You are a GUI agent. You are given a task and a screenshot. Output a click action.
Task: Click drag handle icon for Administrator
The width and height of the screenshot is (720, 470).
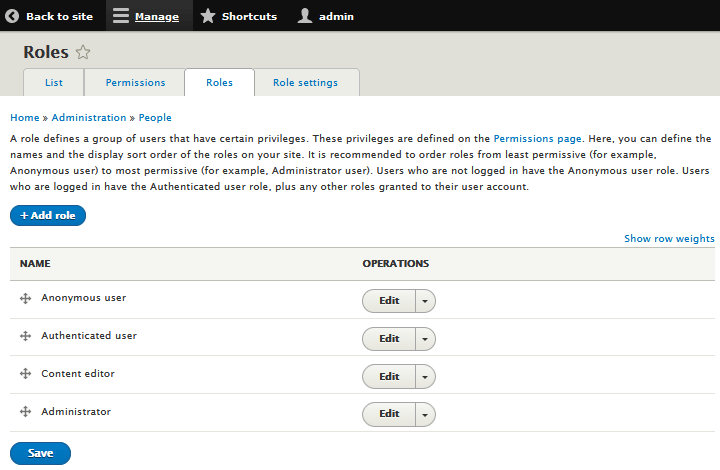tap(26, 412)
